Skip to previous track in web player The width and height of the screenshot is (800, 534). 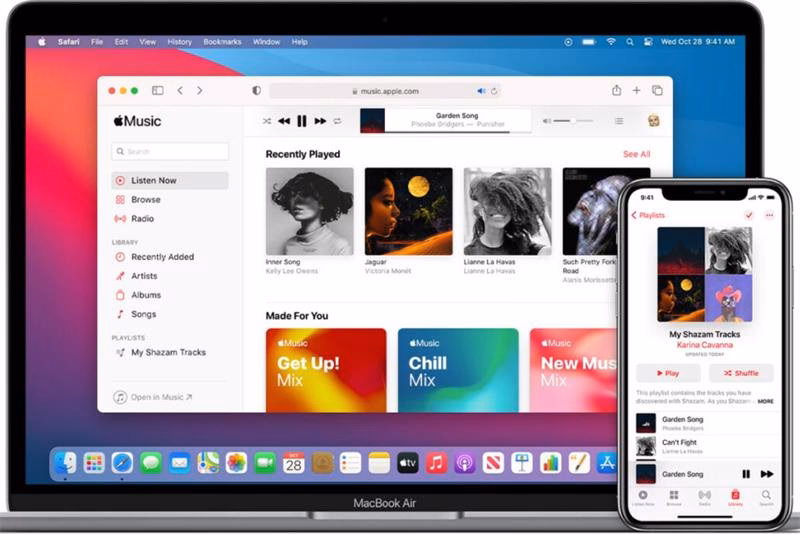point(284,121)
